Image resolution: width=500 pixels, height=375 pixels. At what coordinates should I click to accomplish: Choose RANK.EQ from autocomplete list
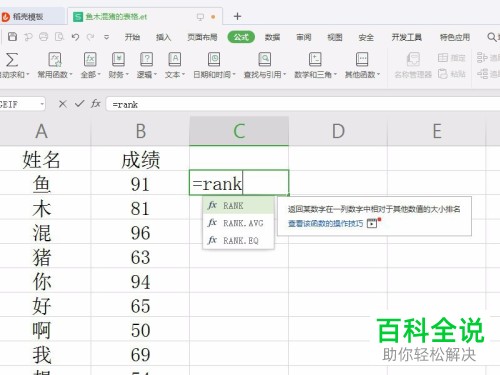pyautogui.click(x=238, y=240)
